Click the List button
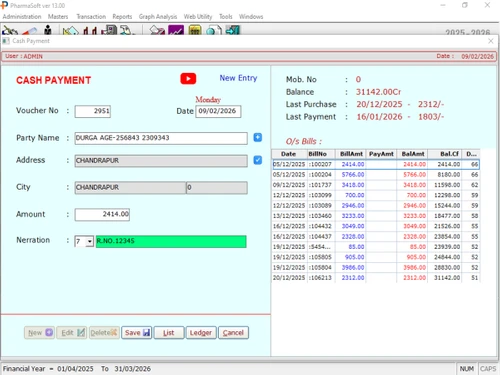This screenshot has width=500, height=375. pyautogui.click(x=169, y=333)
